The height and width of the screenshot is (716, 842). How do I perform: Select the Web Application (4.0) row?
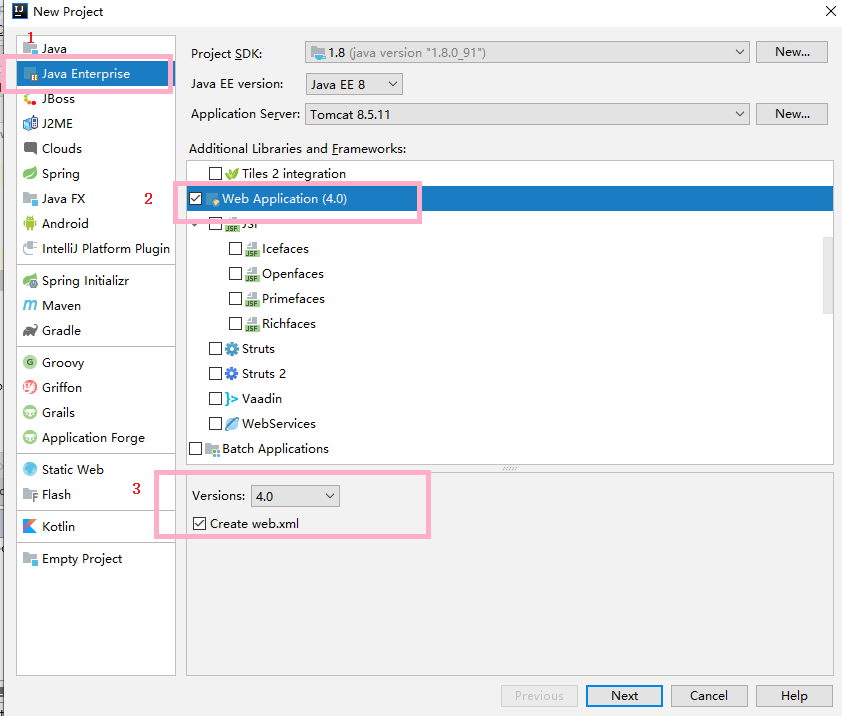[510, 199]
